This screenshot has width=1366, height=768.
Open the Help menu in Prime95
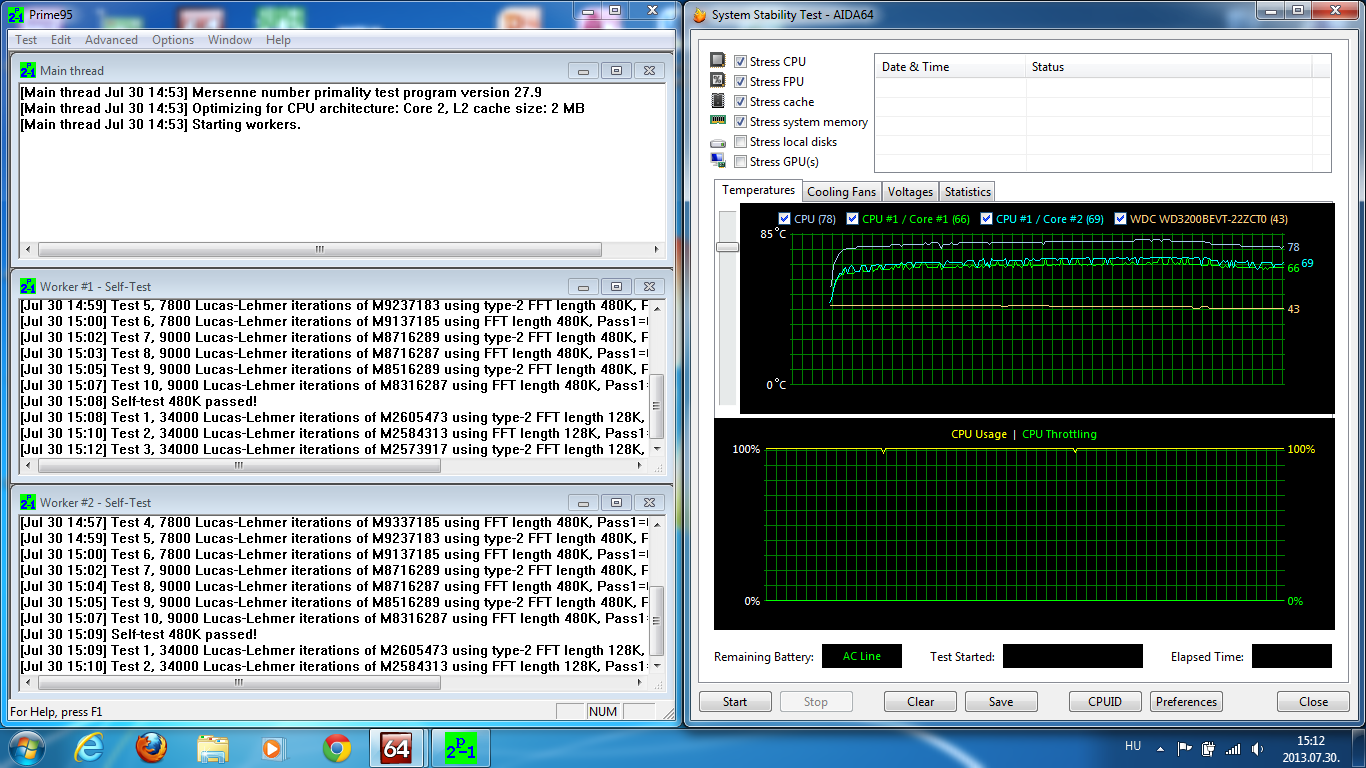click(278, 40)
